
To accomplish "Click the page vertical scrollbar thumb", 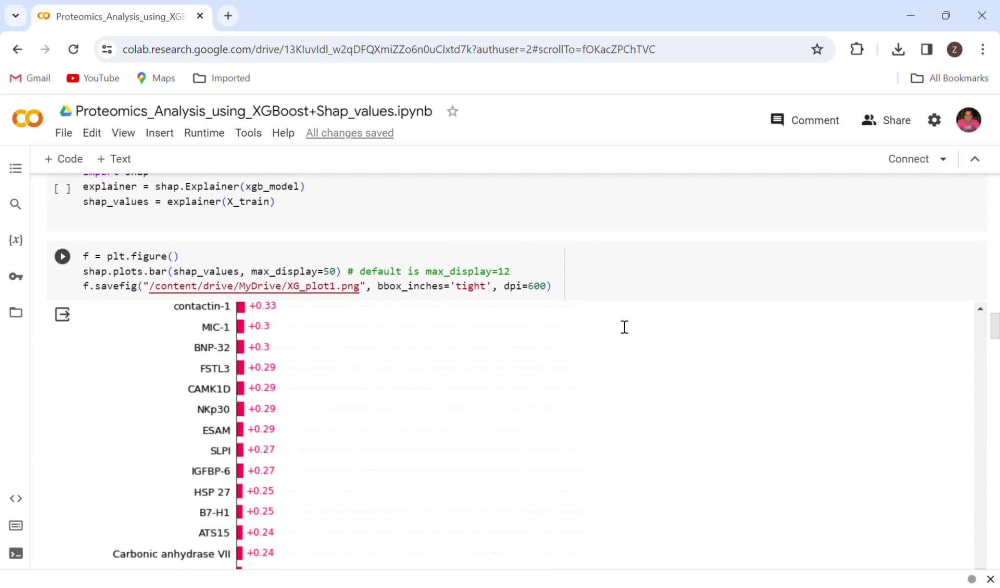I will point(994,327).
